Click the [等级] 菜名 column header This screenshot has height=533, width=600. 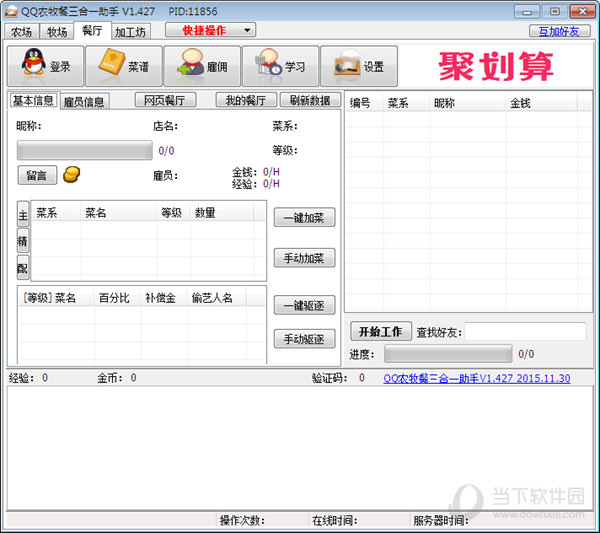coord(56,298)
